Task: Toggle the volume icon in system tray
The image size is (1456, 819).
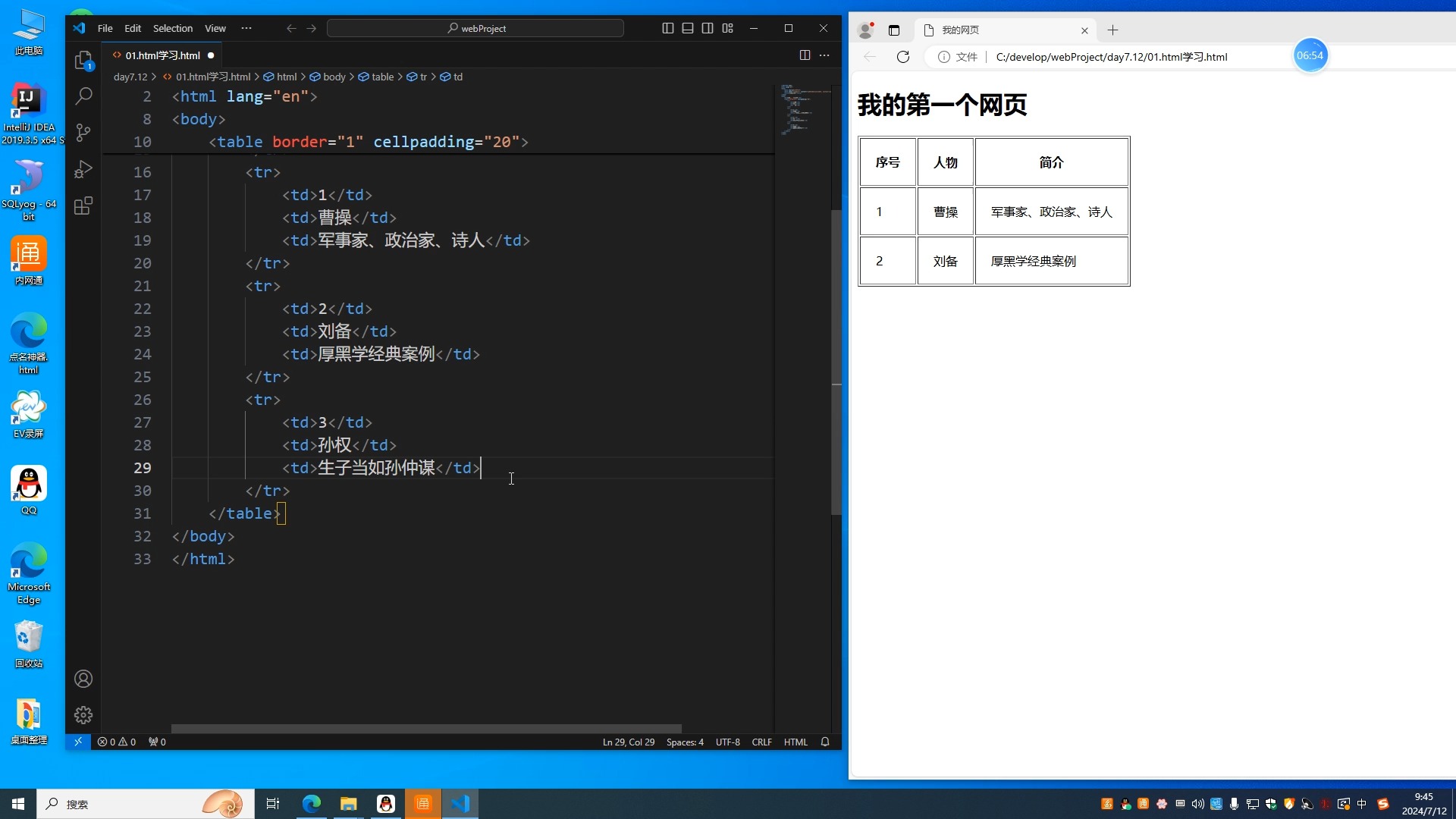Action: click(x=1198, y=804)
